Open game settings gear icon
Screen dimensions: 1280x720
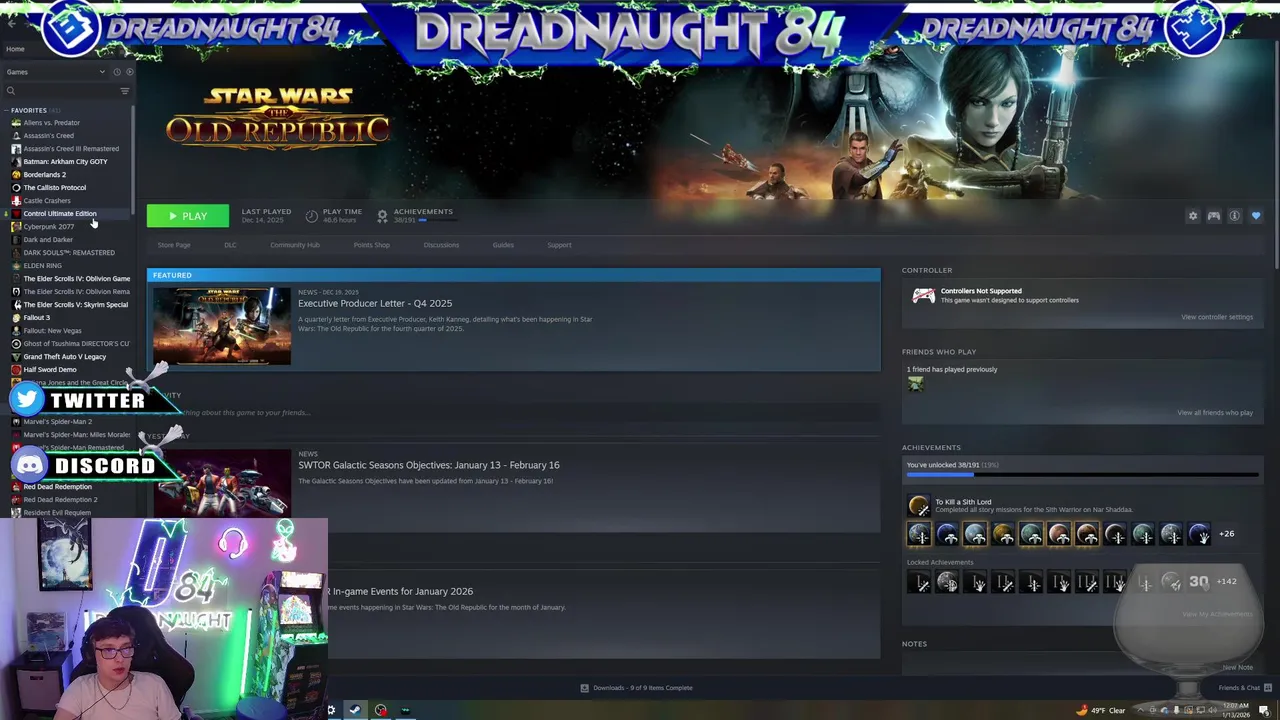tap(1192, 216)
